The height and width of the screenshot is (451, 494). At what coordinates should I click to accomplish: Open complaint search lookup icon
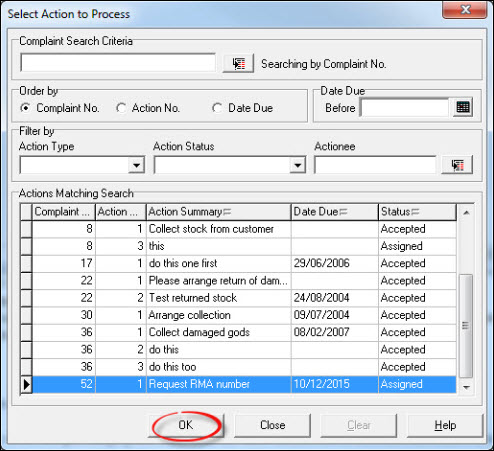point(238,63)
